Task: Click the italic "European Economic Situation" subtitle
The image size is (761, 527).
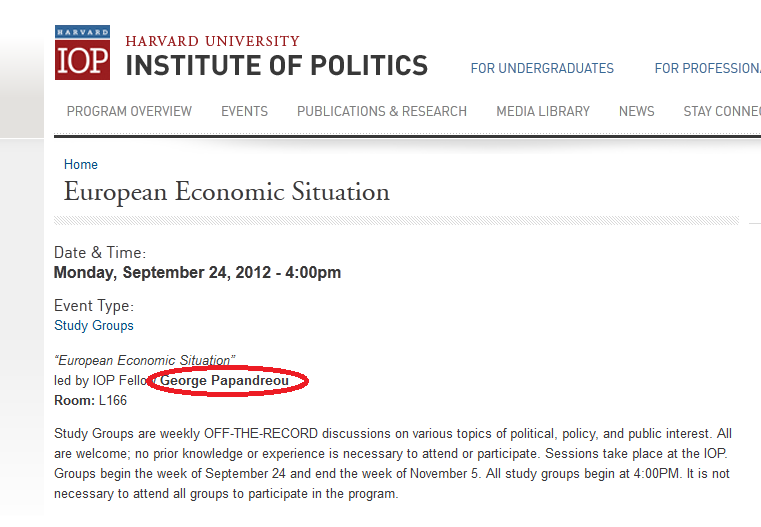Action: coord(145,360)
